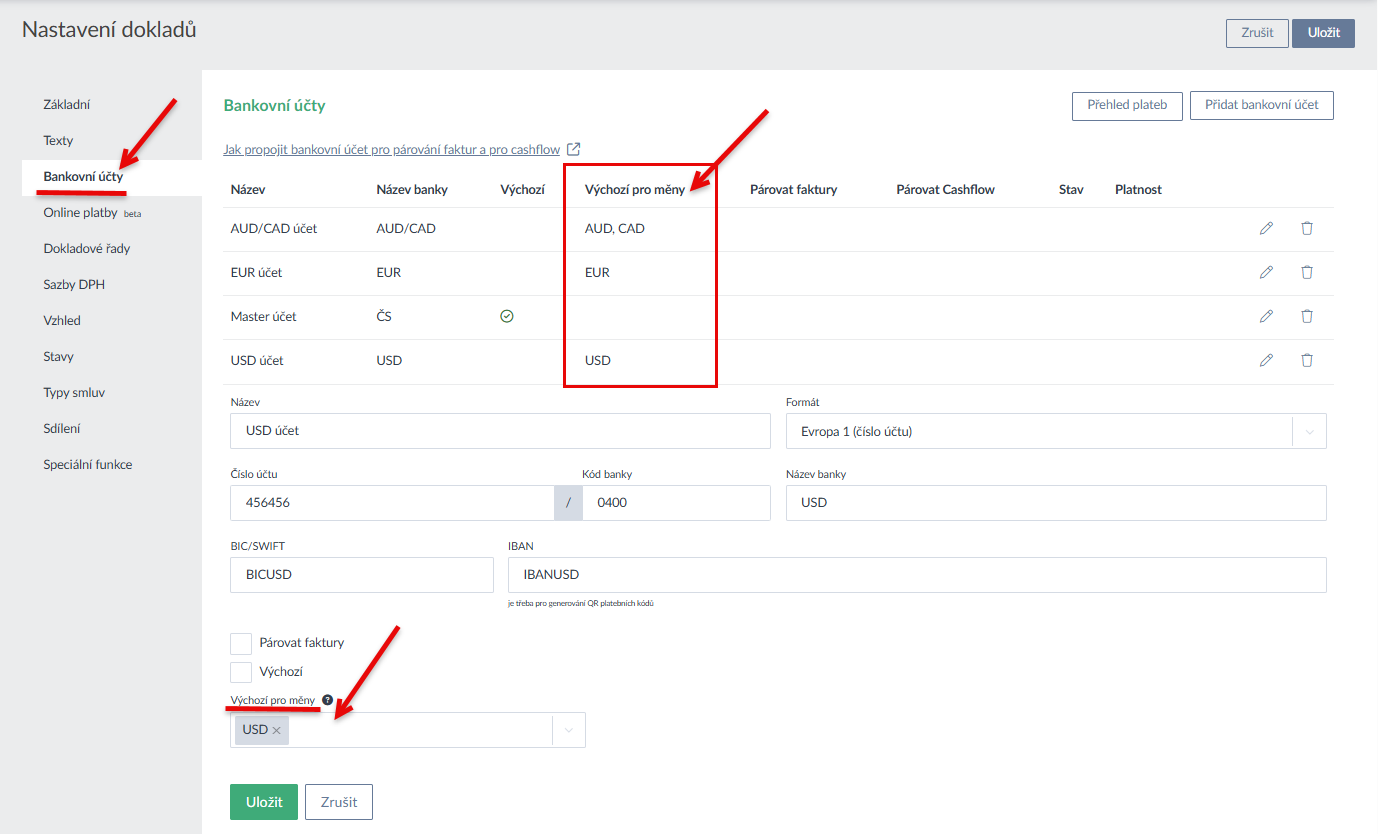The height and width of the screenshot is (834, 1378).
Task: Open the Výchozí pro měny currency dropdown
Action: 568,730
